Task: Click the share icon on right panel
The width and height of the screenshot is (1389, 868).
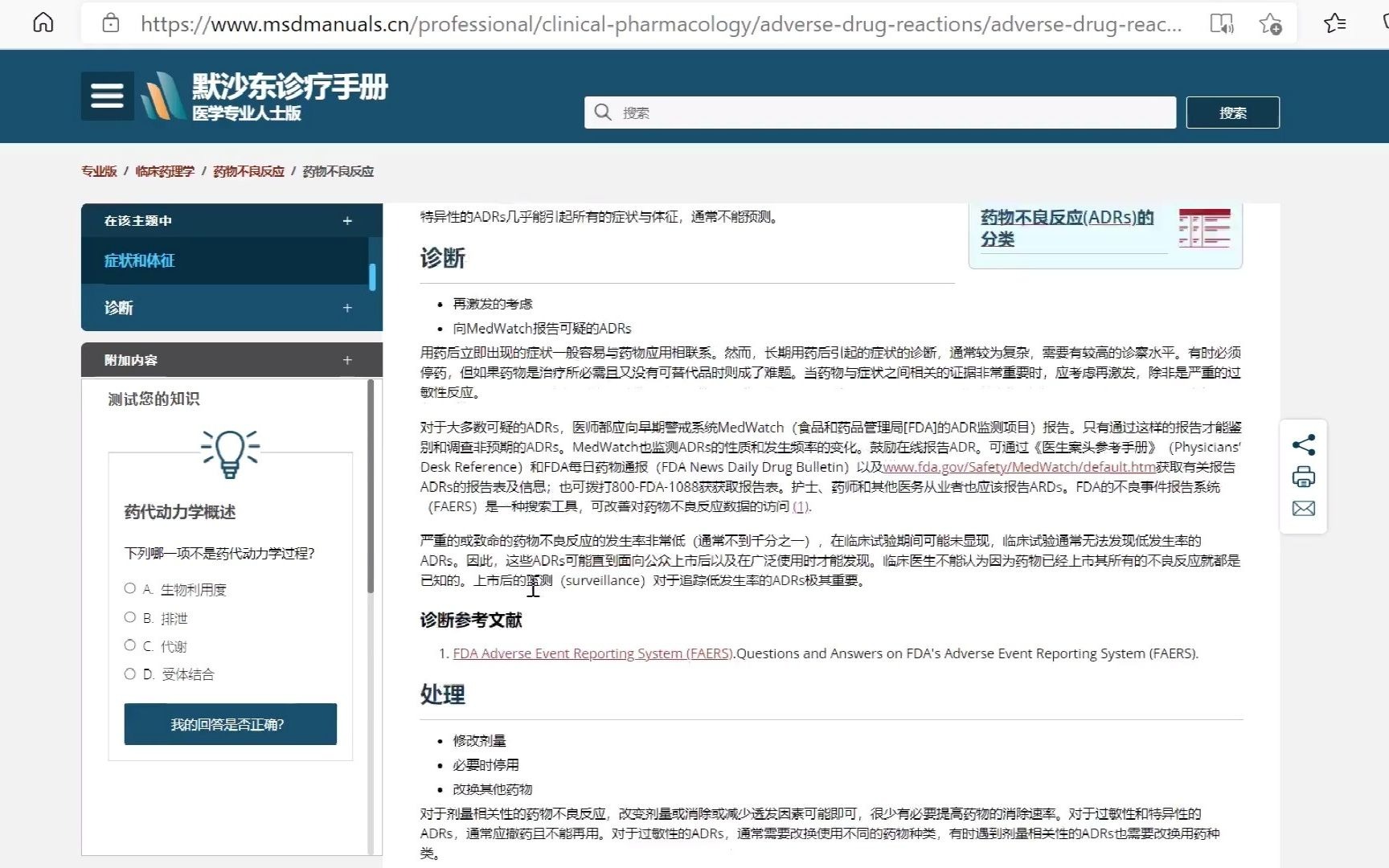Action: pos(1303,444)
